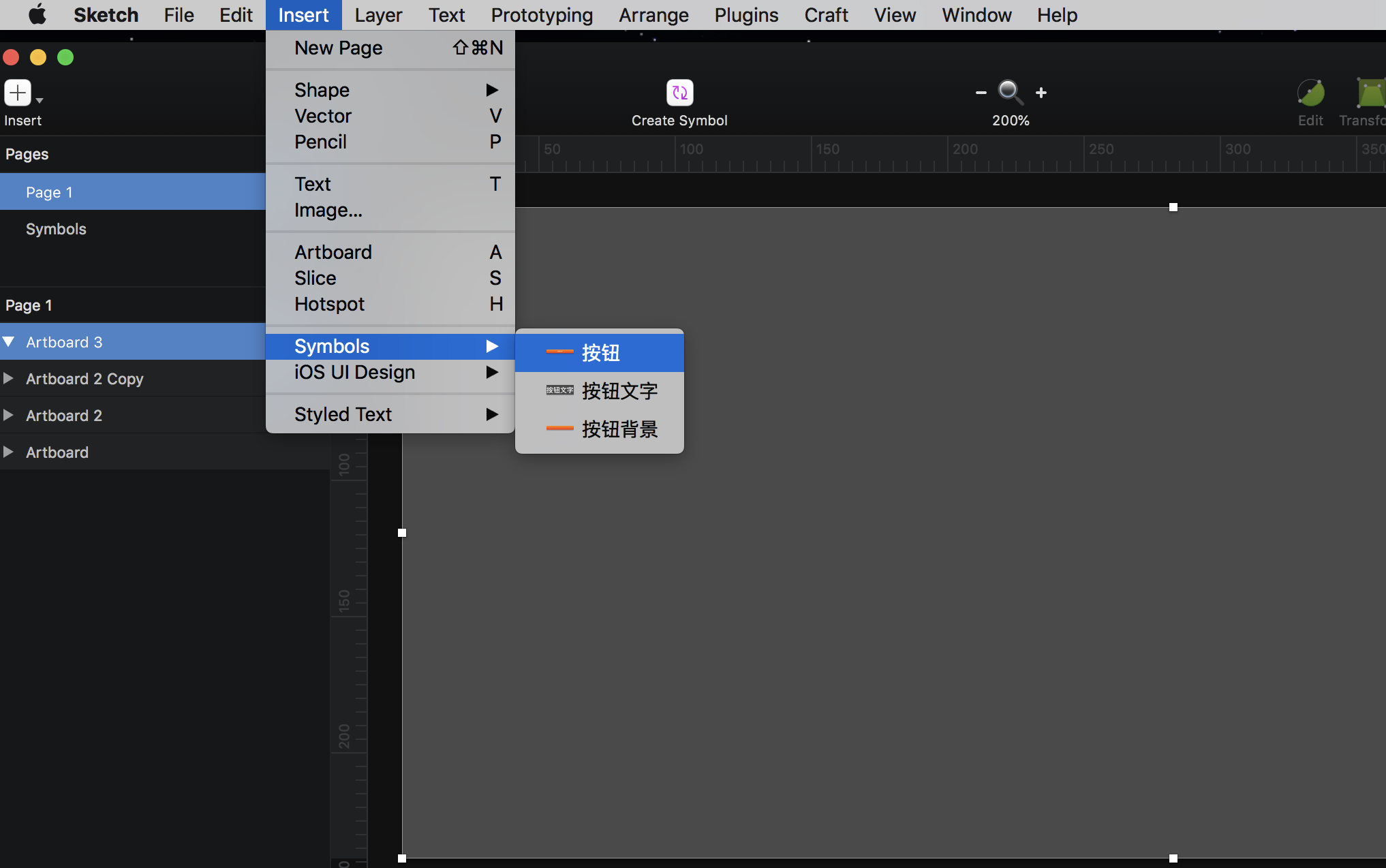Click the Edit toolbar icon
The height and width of the screenshot is (868, 1386).
[x=1310, y=93]
